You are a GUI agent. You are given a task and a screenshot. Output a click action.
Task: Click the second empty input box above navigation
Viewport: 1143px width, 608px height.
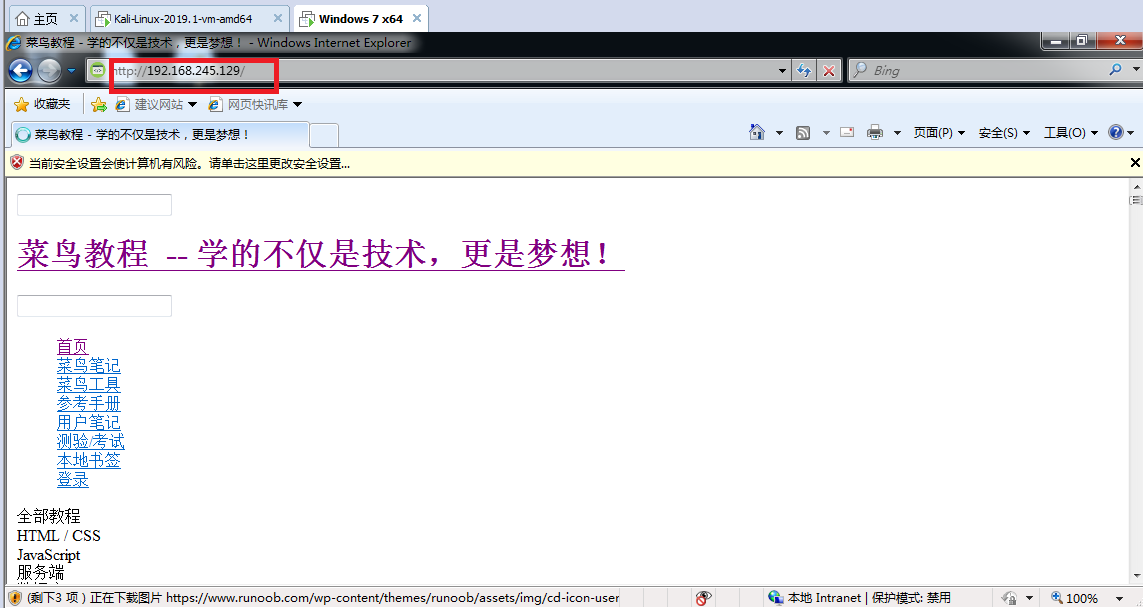coord(94,305)
